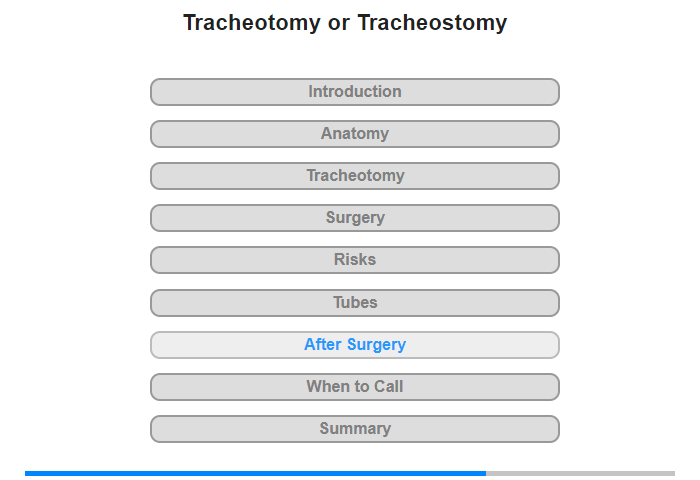This screenshot has height=480, width=700.
Task: Open the When to Call section
Action: [x=354, y=387]
